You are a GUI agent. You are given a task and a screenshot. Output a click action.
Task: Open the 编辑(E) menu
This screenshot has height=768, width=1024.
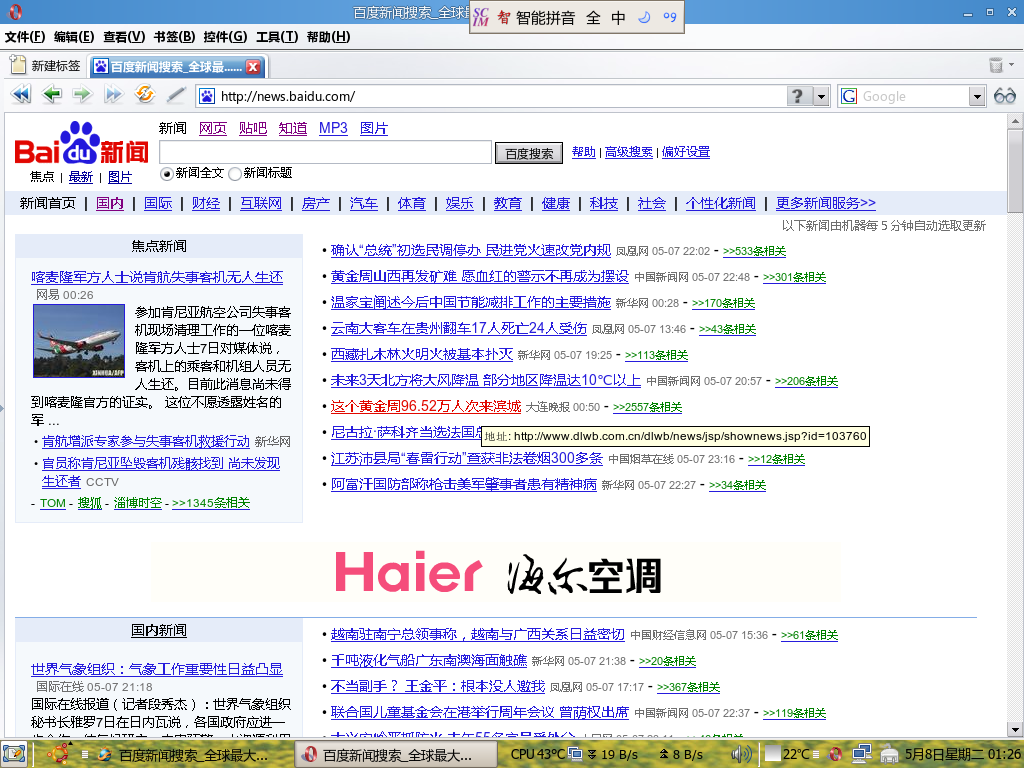[x=74, y=37]
